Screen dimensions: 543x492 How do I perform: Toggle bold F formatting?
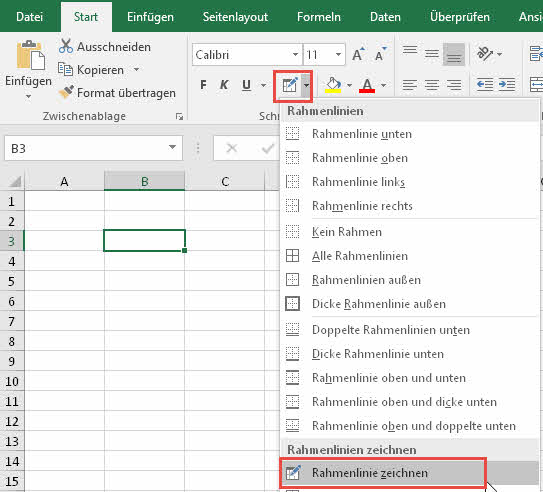[x=203, y=85]
